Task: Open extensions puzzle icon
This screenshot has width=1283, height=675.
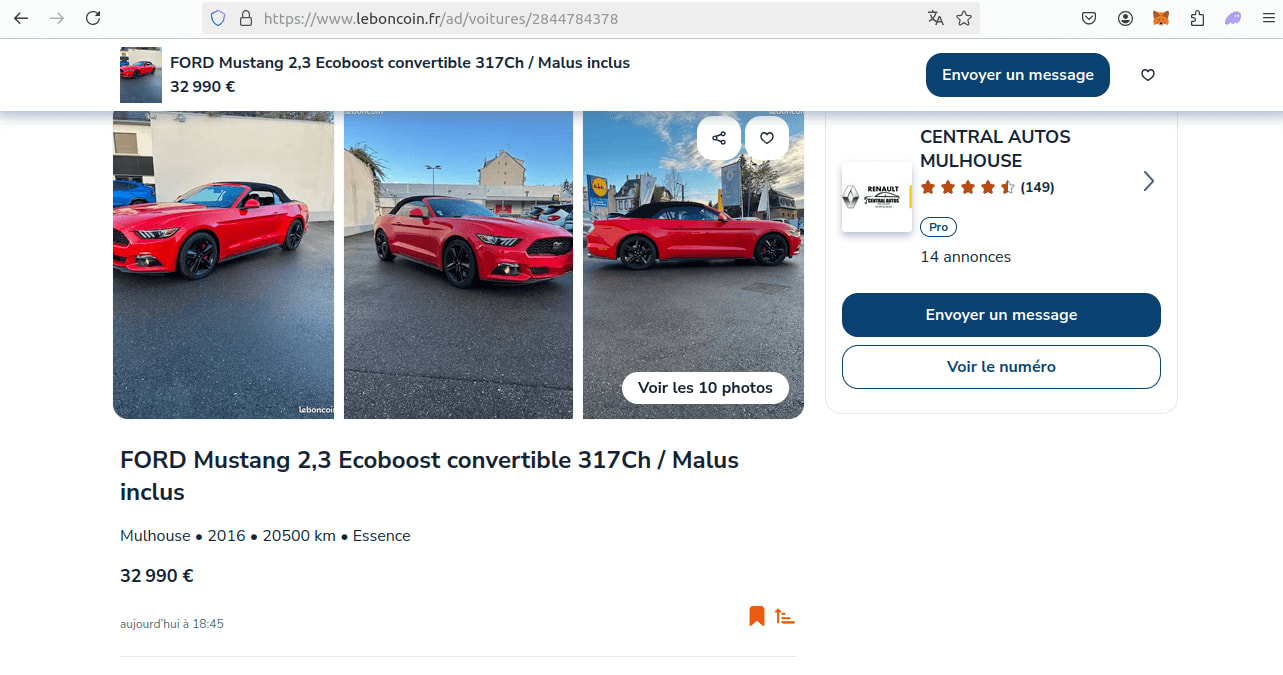Action: point(1197,18)
